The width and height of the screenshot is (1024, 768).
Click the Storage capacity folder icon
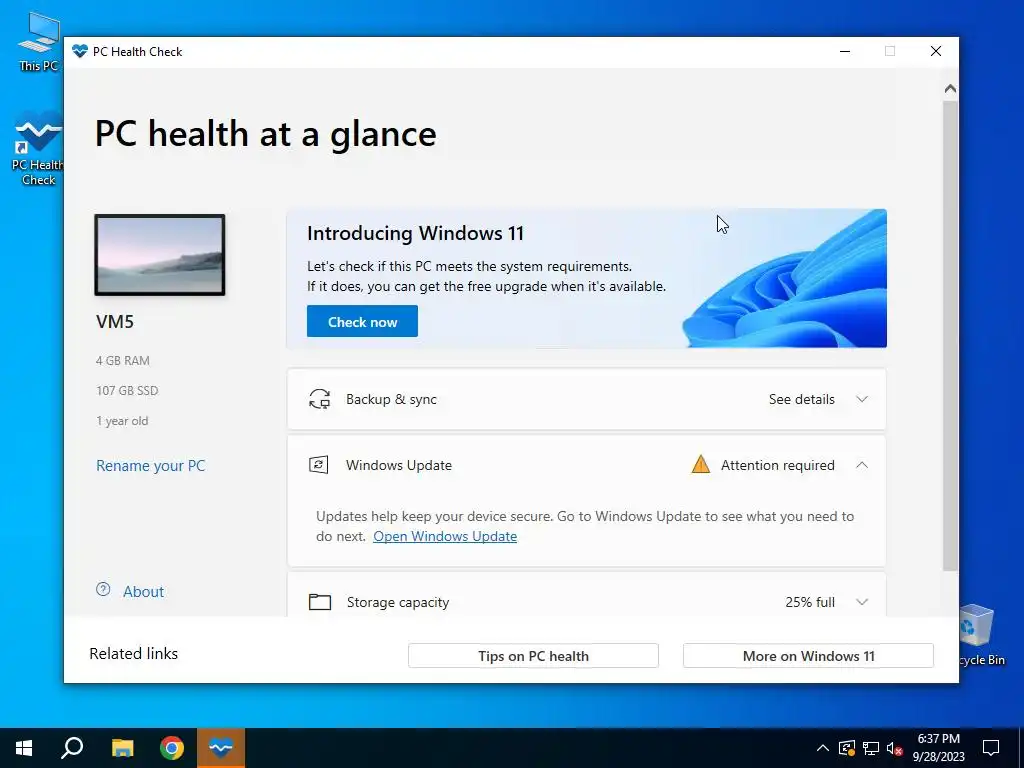tap(320, 601)
